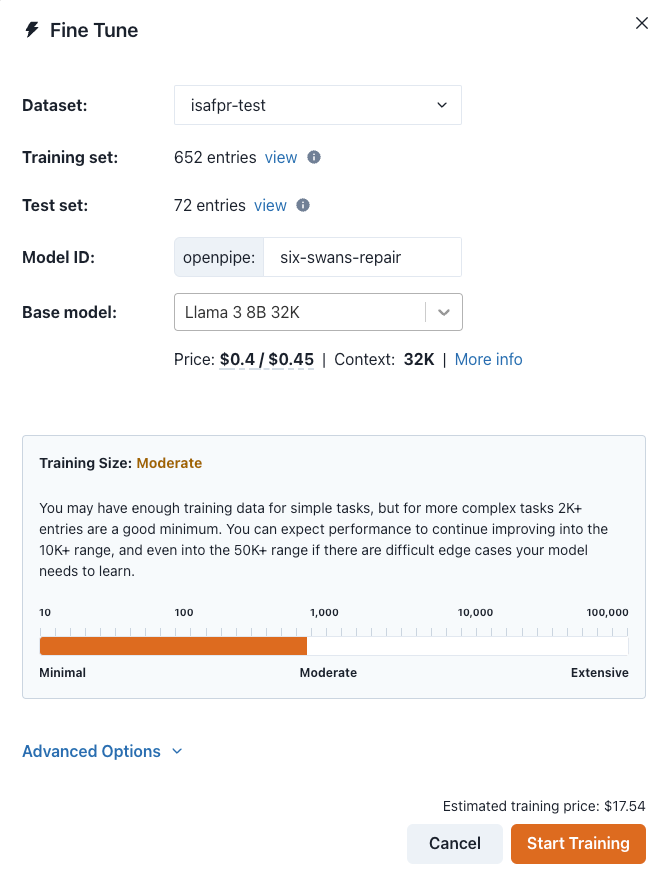Open the Base model Llama 3 dropdown
This screenshot has width=657, height=875.
point(300,312)
